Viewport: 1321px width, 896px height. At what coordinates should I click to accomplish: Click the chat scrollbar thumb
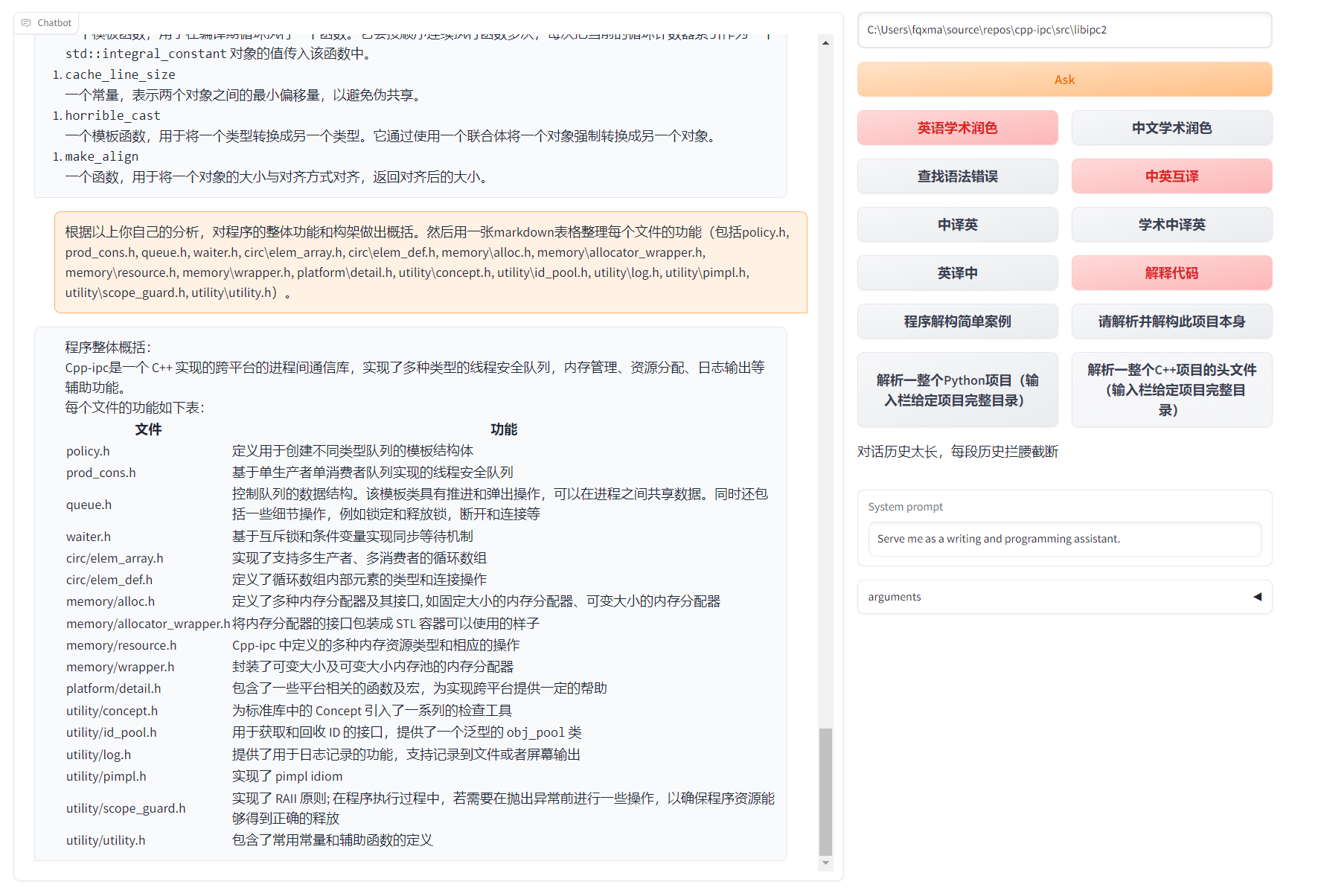(x=825, y=791)
